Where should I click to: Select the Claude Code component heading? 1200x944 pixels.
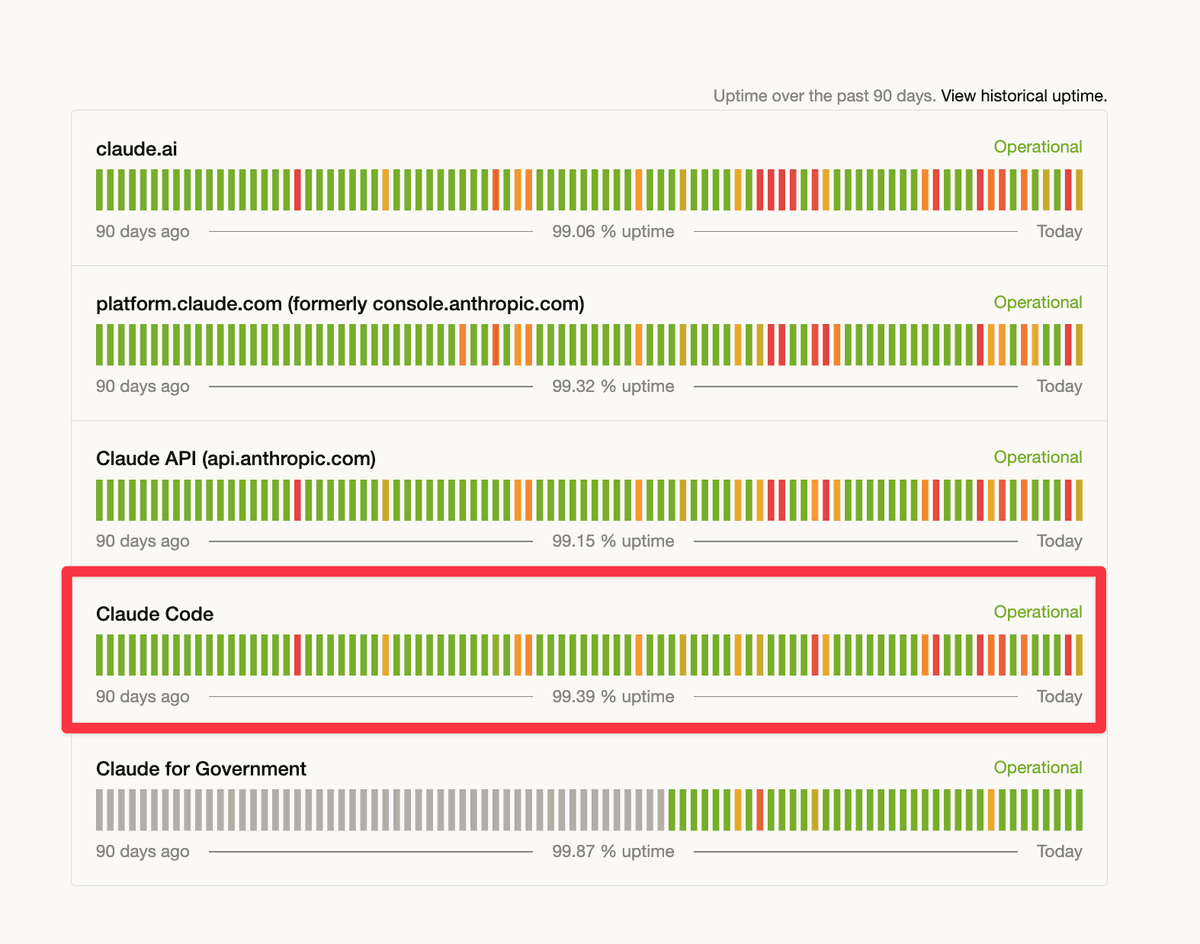tap(155, 614)
